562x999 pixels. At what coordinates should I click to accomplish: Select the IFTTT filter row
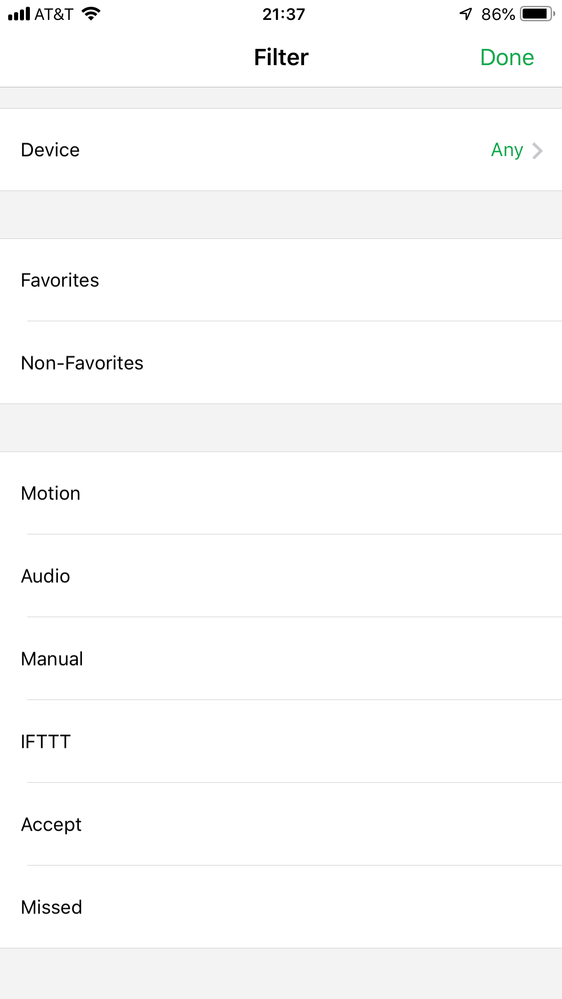pos(281,742)
